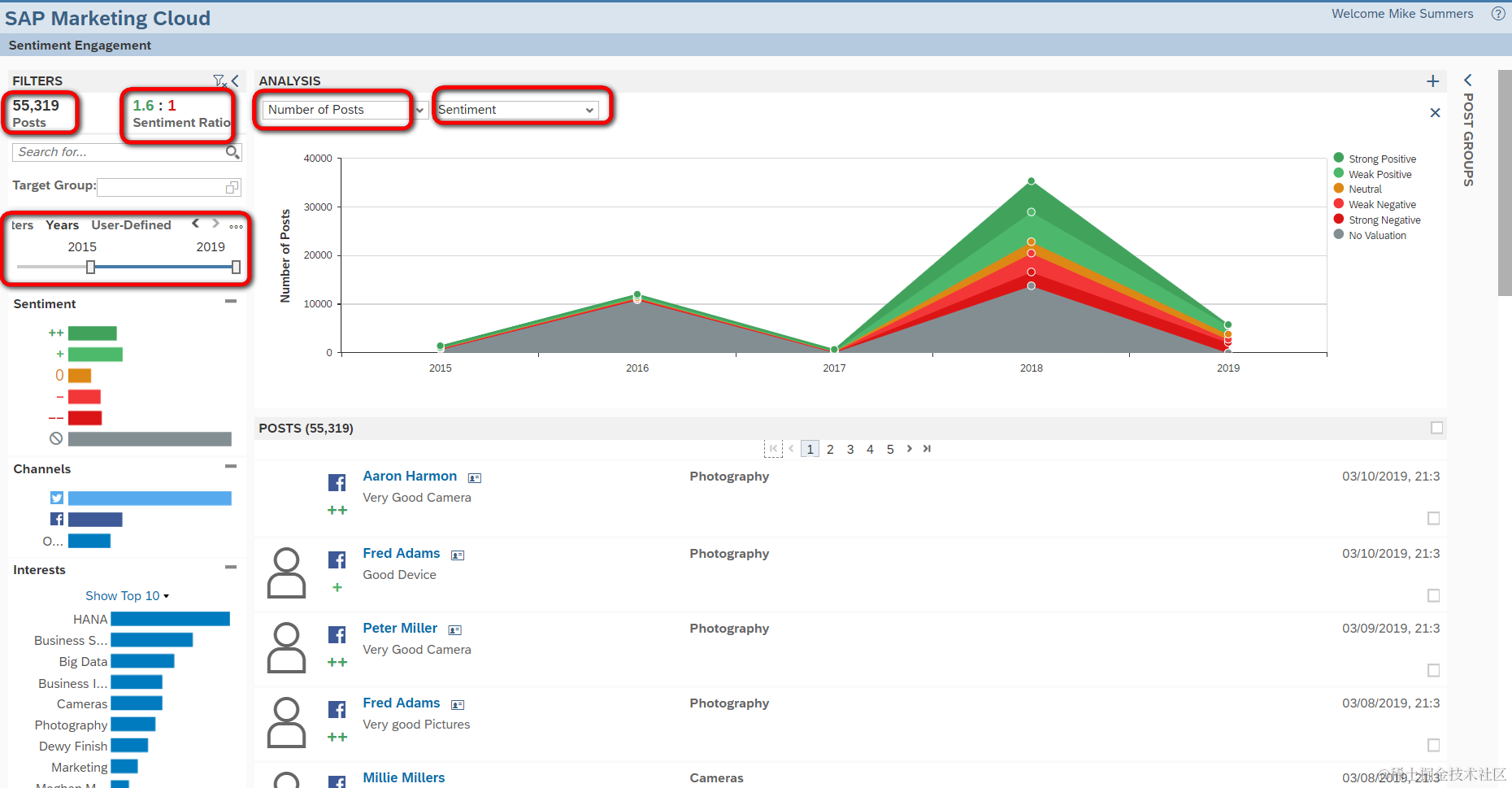Collapse the Channels filter section
The image size is (1512, 788).
coord(231,467)
